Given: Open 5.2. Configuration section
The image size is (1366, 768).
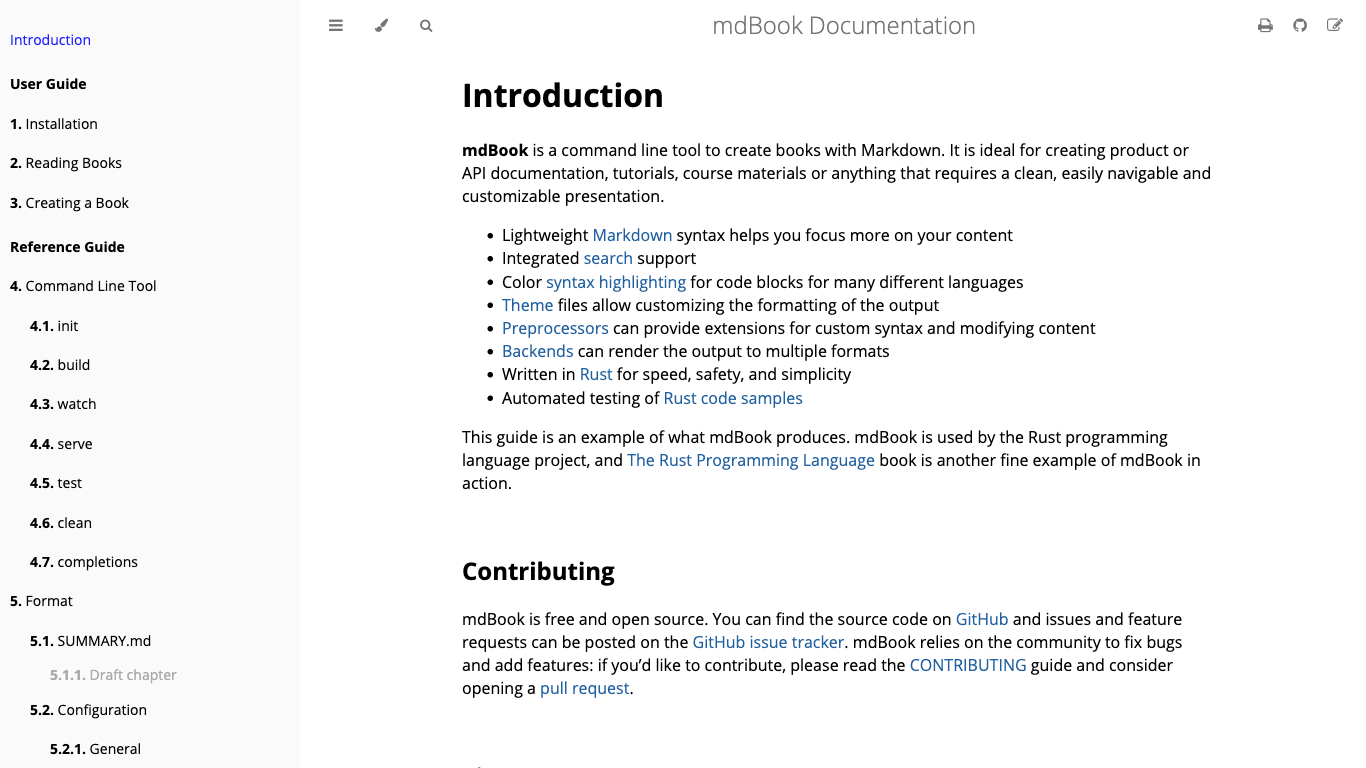Looking at the screenshot, I should coord(88,710).
